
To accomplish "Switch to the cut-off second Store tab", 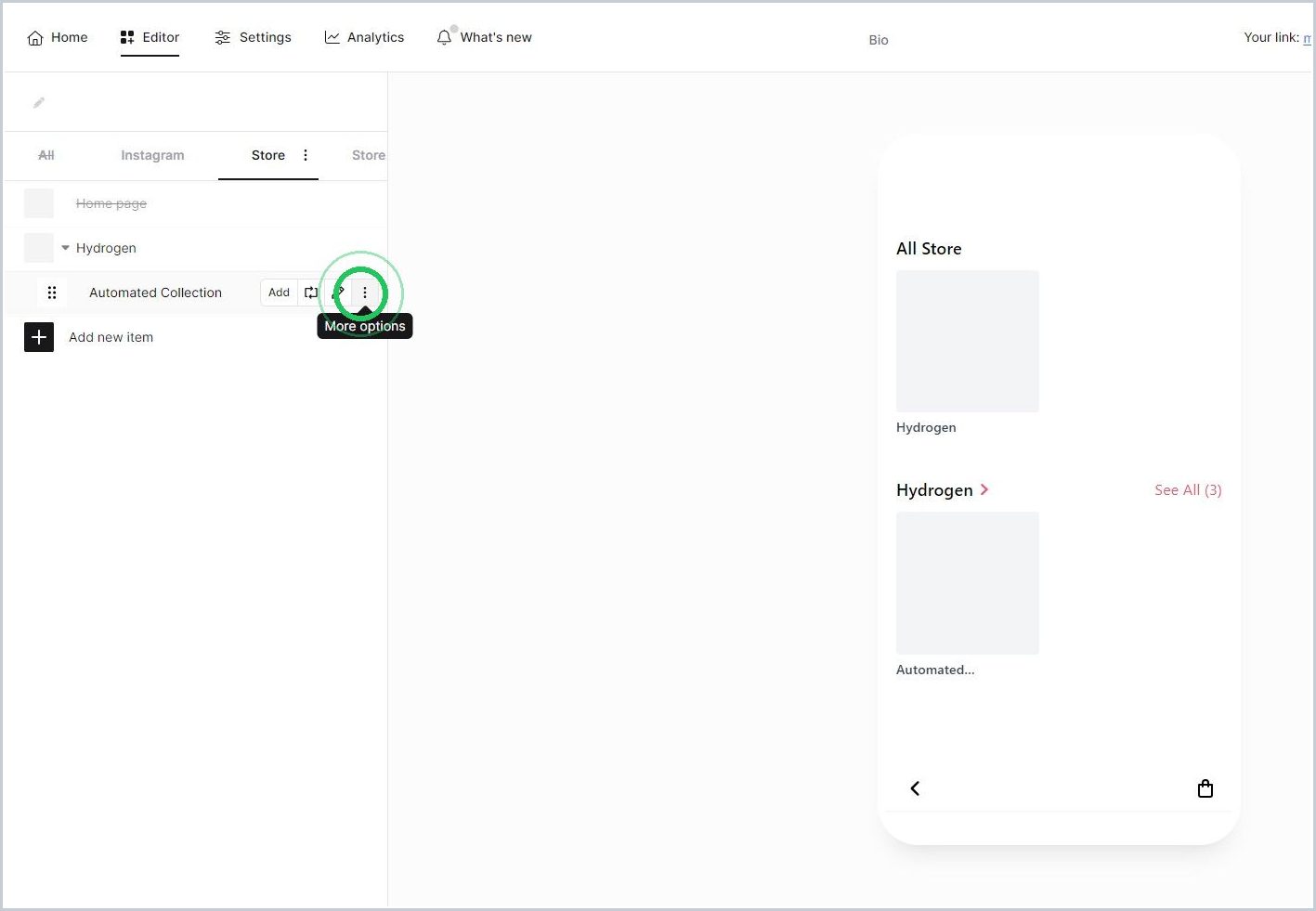I will click(368, 155).
